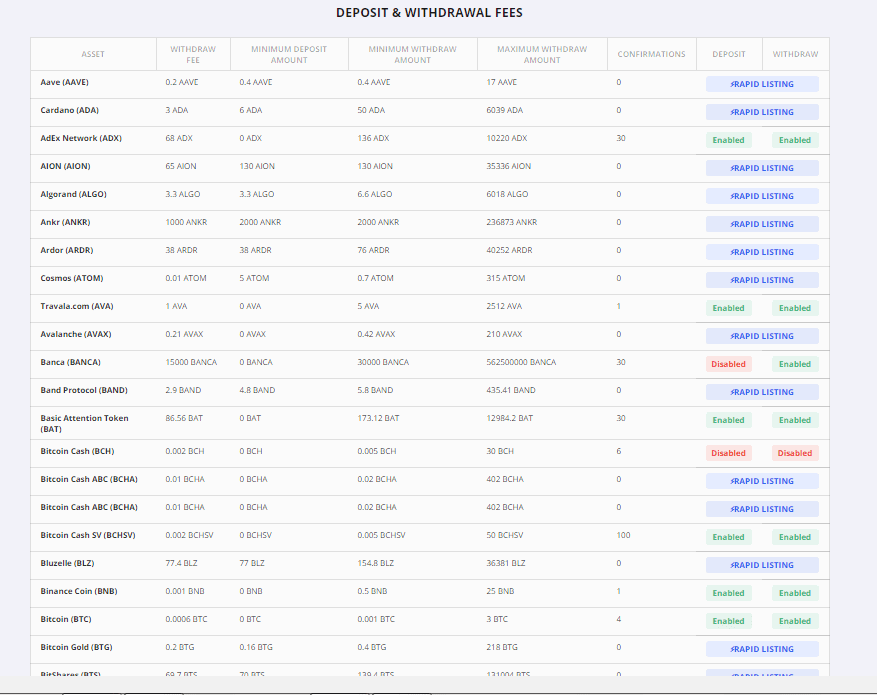Click deposit Enabled badge for Travala.com (AVA)
The height and width of the screenshot is (695, 877).
pyautogui.click(x=728, y=308)
